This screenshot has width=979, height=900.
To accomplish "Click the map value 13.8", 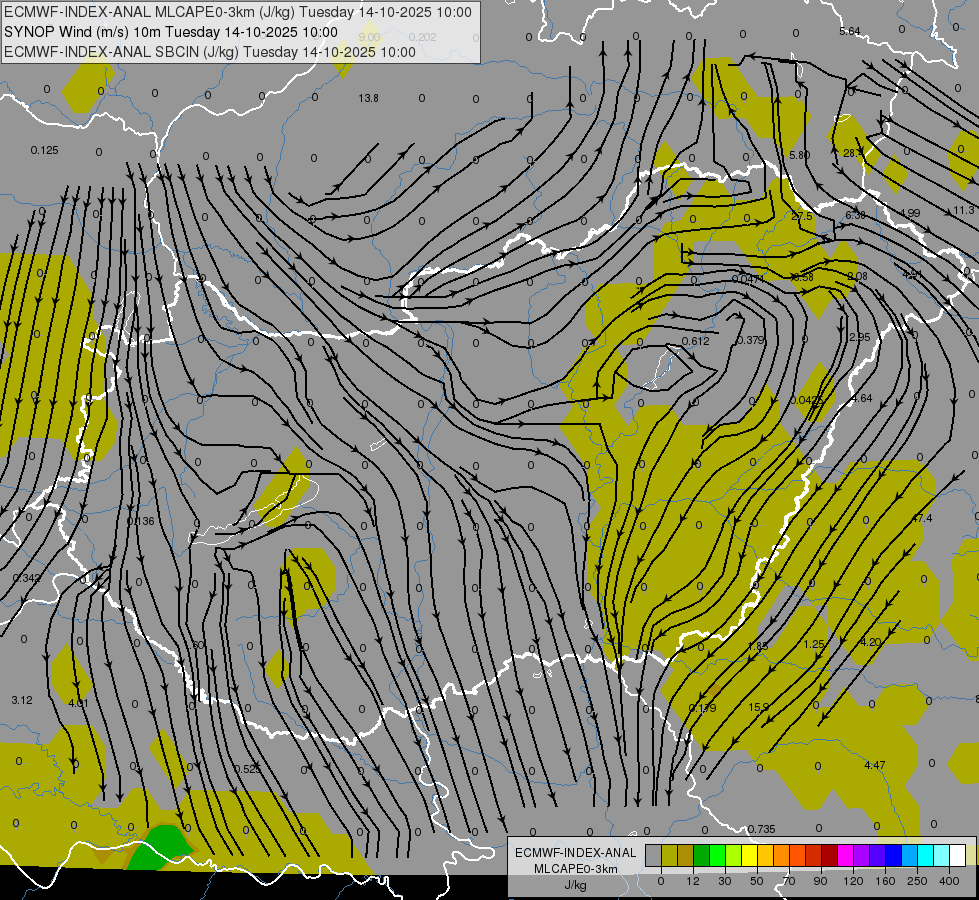I will tap(368, 98).
